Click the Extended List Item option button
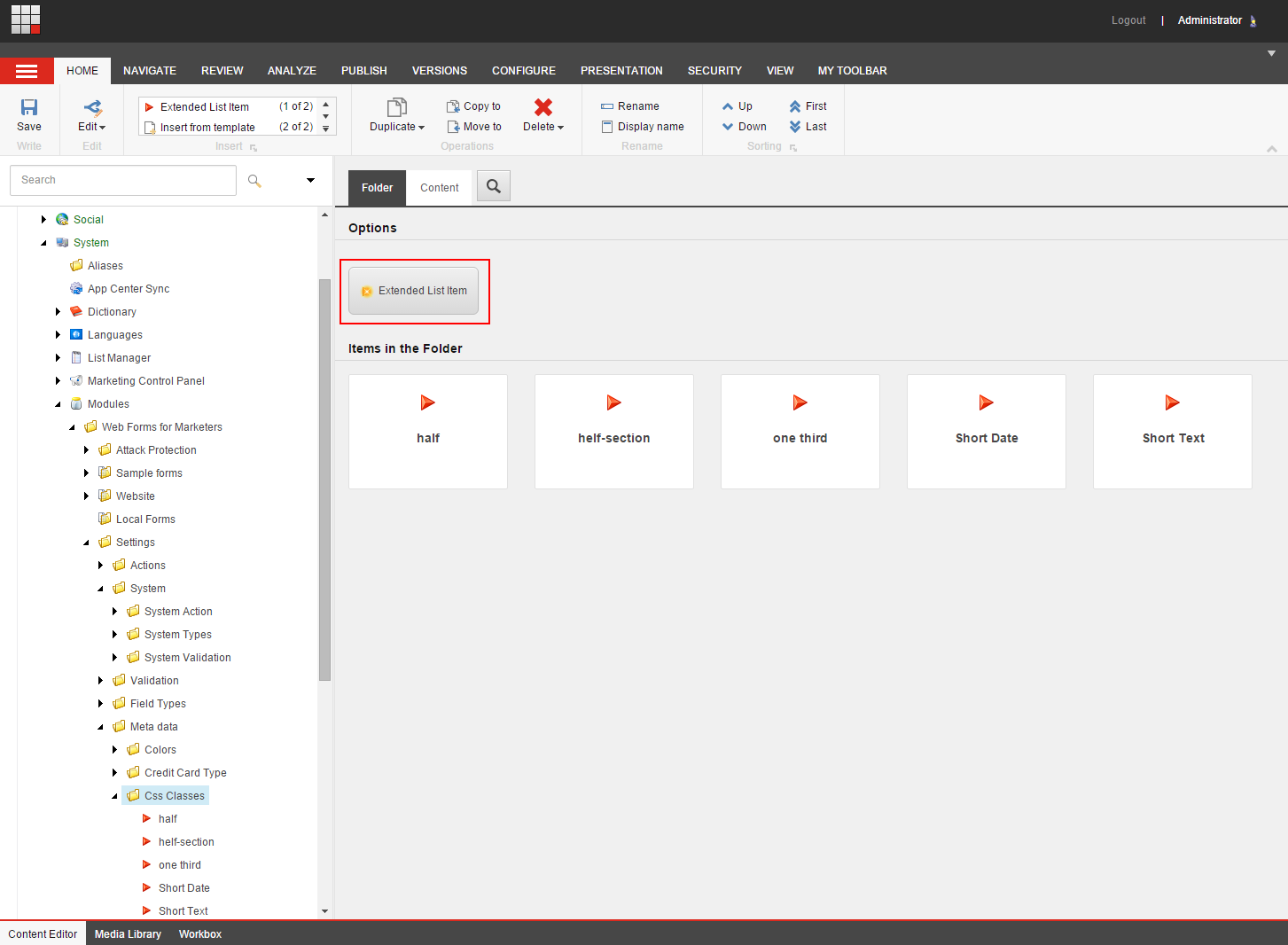 [414, 291]
